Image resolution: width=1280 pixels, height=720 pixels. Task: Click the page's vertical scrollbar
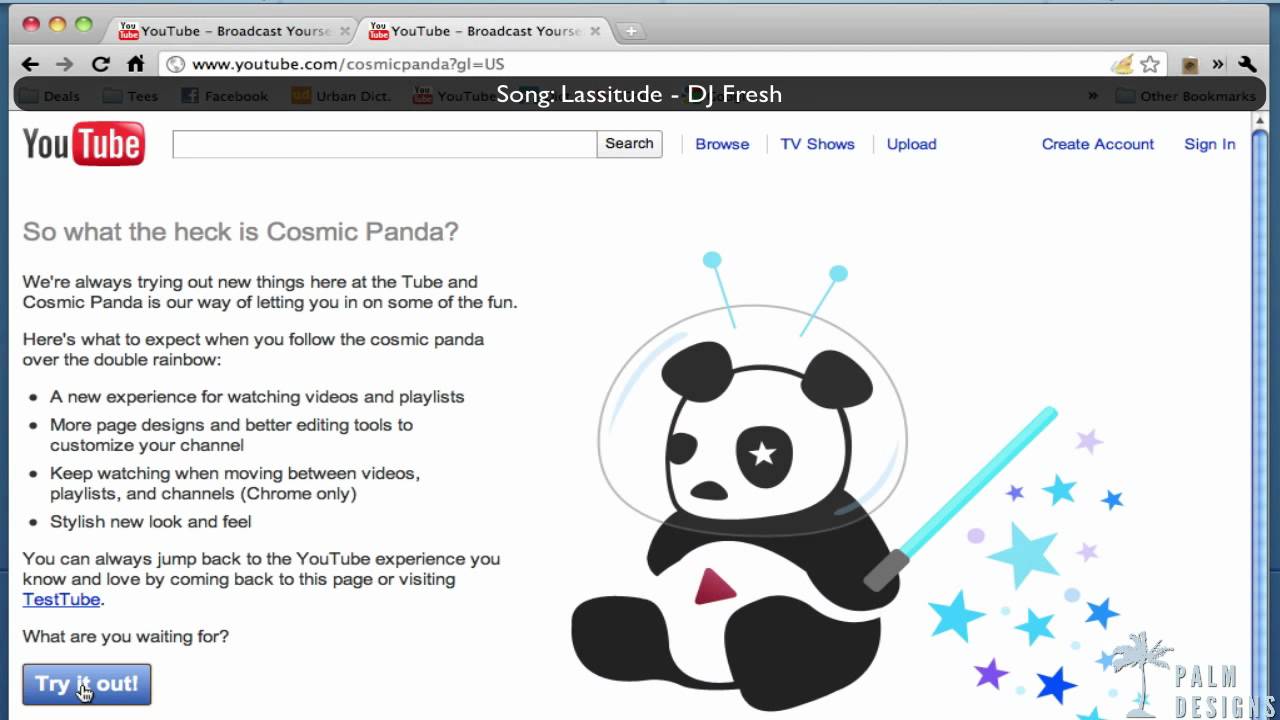click(x=1260, y=415)
